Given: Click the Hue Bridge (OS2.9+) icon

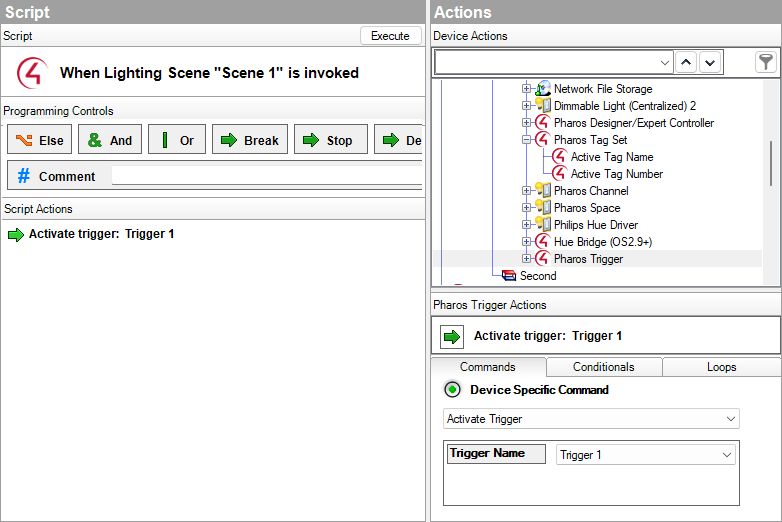Looking at the screenshot, I should (x=542, y=242).
